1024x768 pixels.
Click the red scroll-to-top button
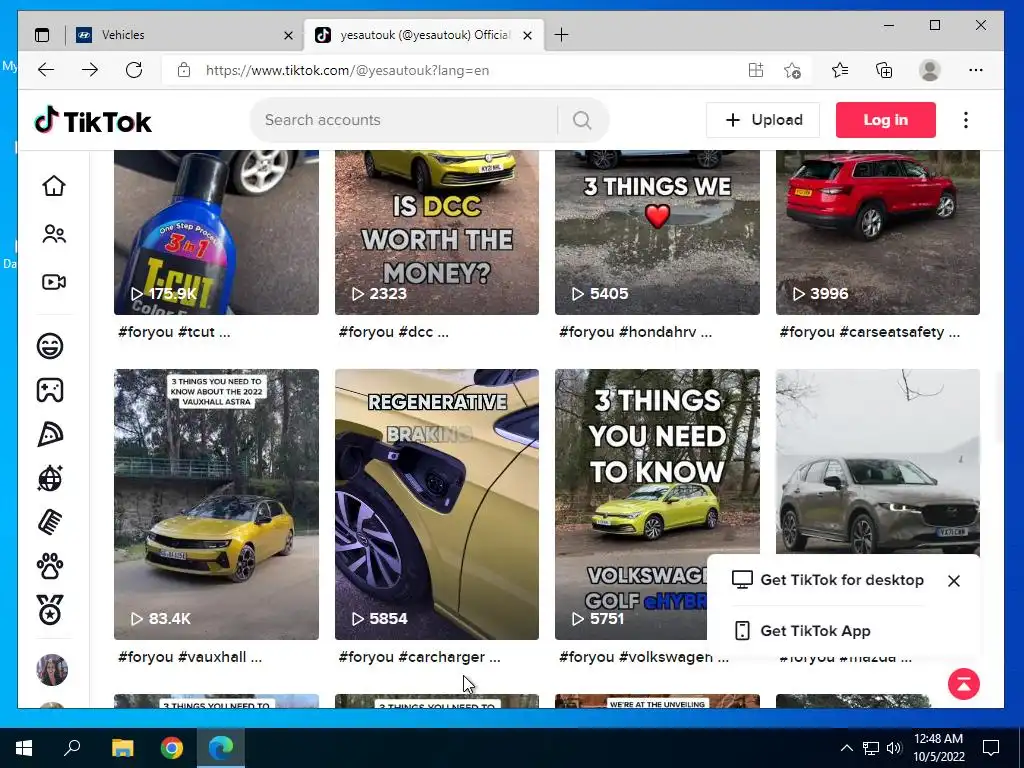tap(963, 684)
